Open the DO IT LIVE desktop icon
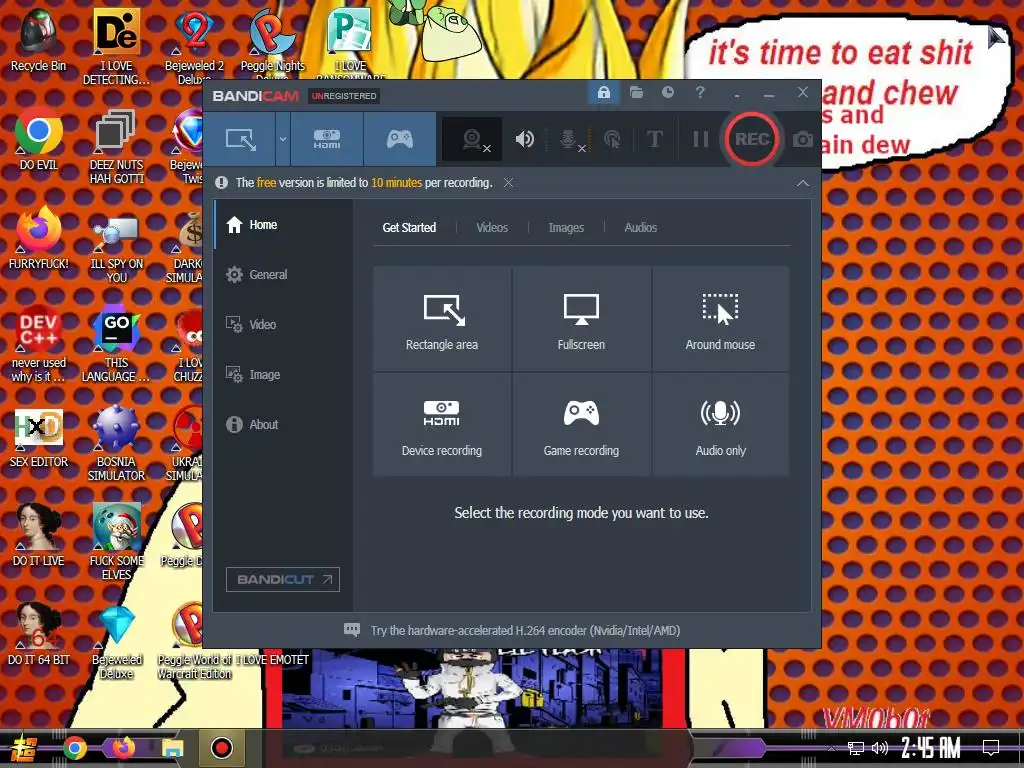This screenshot has width=1024, height=768. tap(39, 536)
